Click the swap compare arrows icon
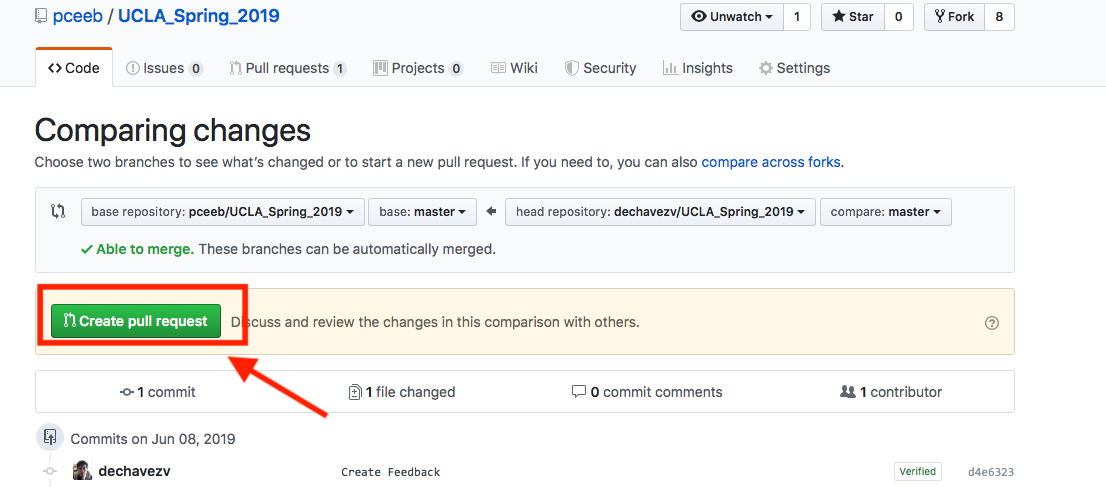 click(x=59, y=211)
